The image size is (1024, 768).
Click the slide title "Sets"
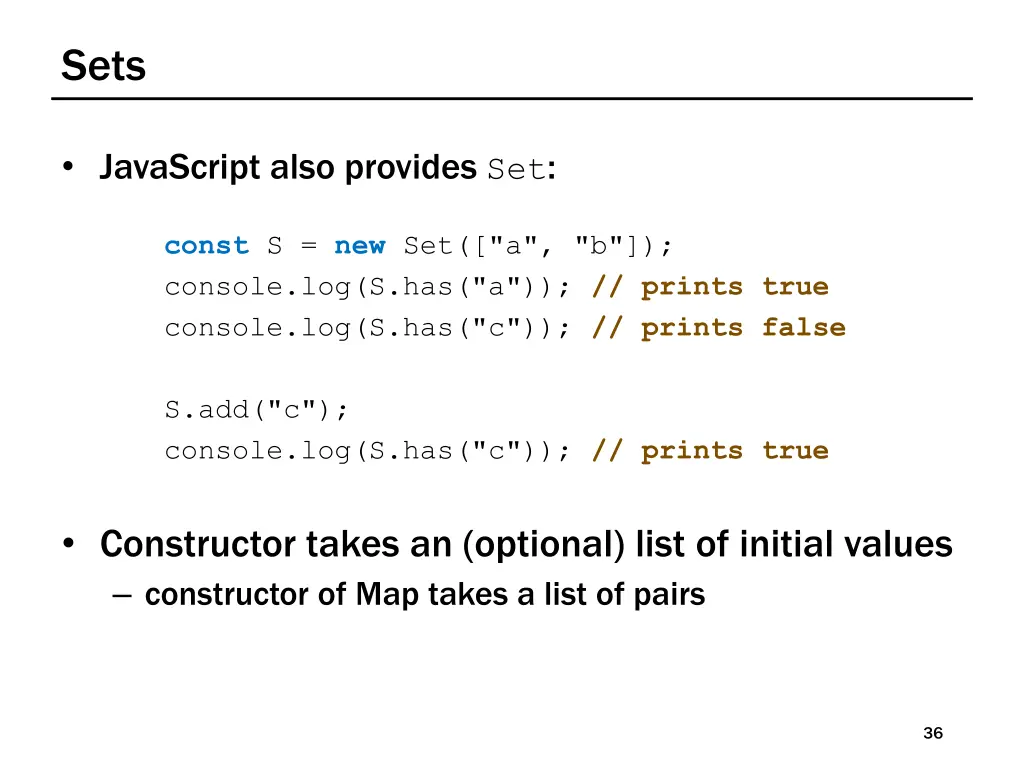point(103,66)
